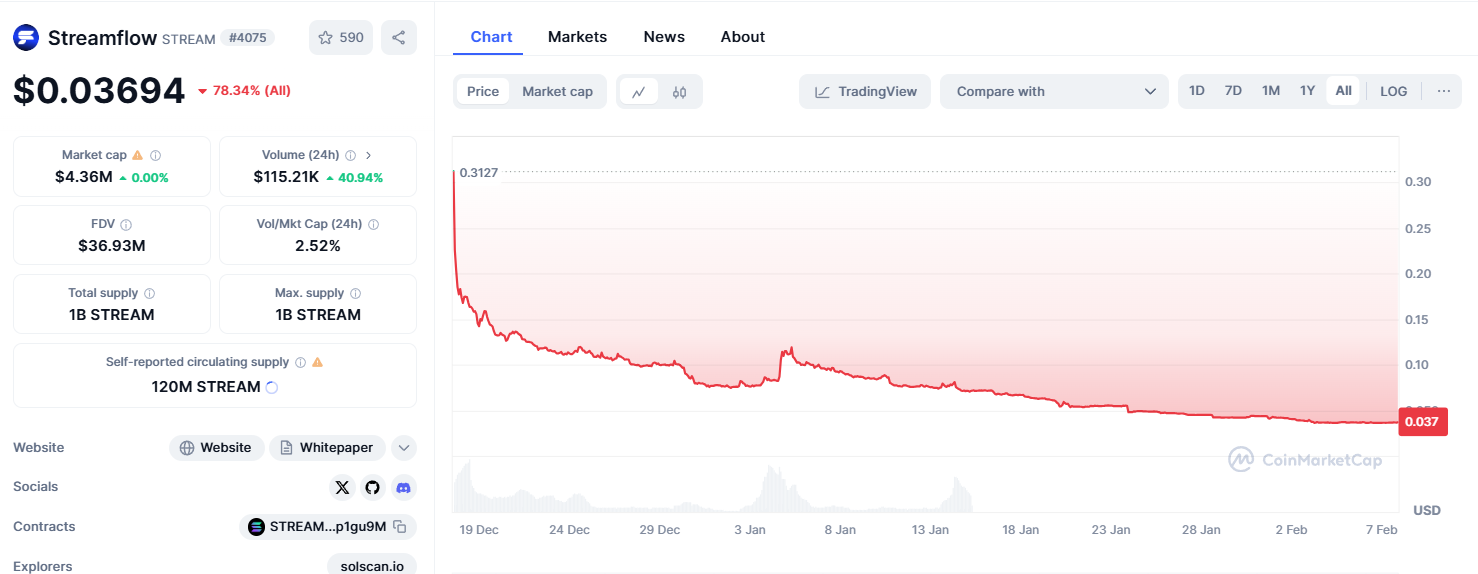Click the #4075 rank badge

click(x=247, y=38)
